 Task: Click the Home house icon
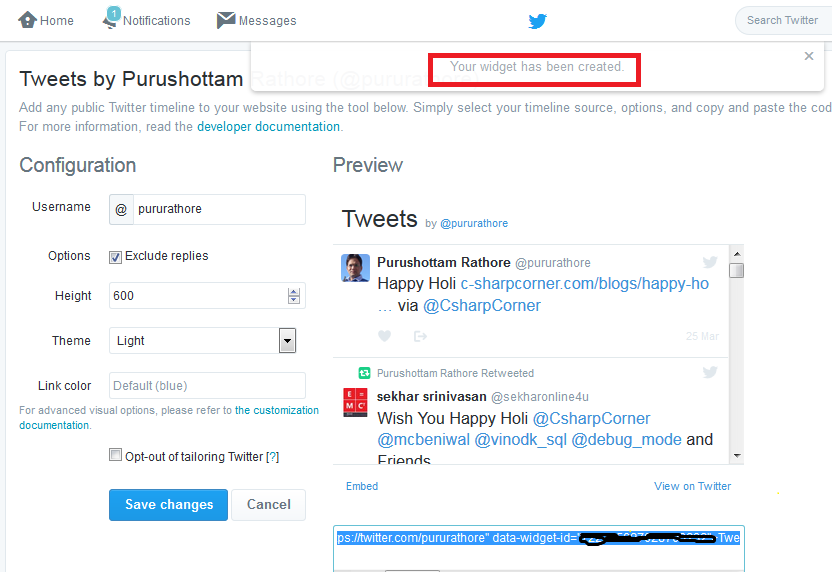tap(27, 20)
